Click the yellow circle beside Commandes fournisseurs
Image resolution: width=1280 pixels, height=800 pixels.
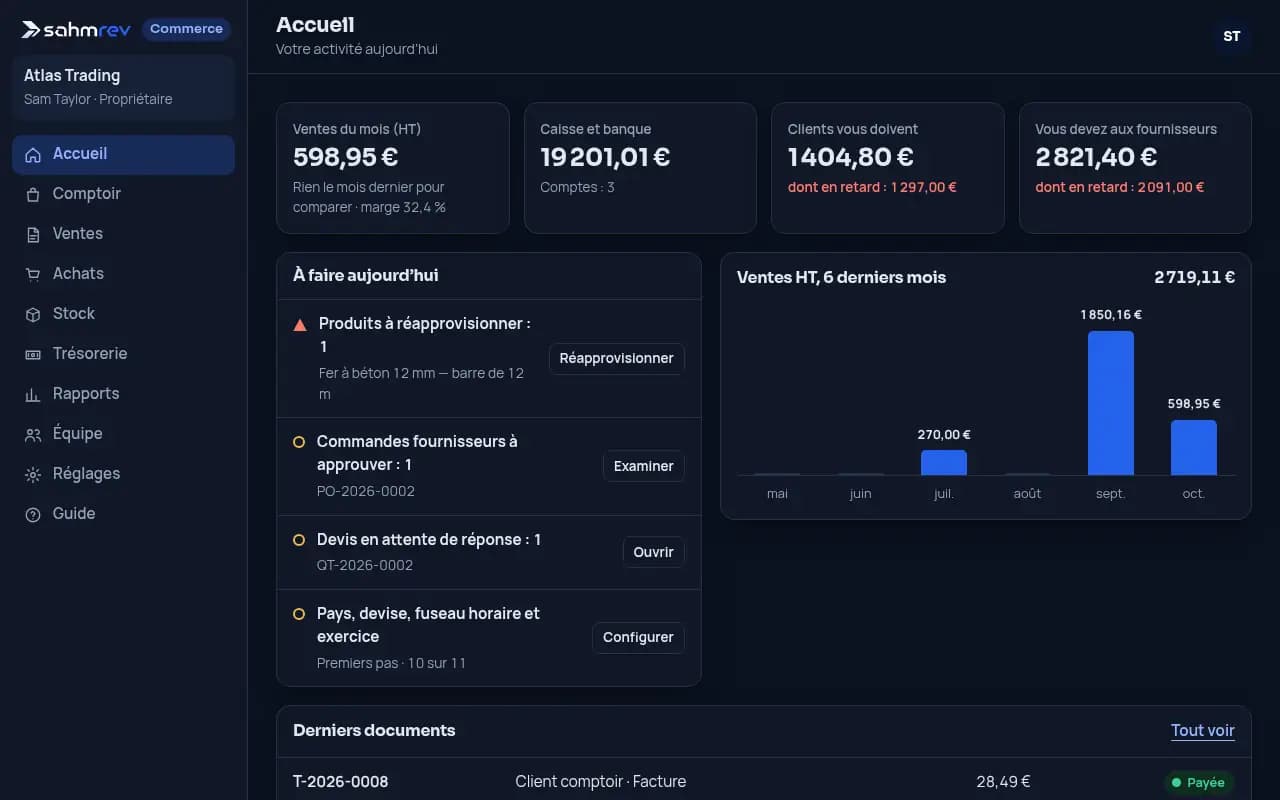point(299,442)
